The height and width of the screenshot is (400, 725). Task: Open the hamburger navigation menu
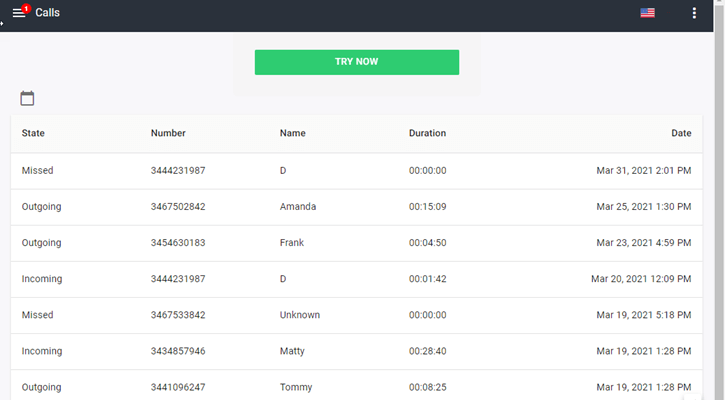18,13
